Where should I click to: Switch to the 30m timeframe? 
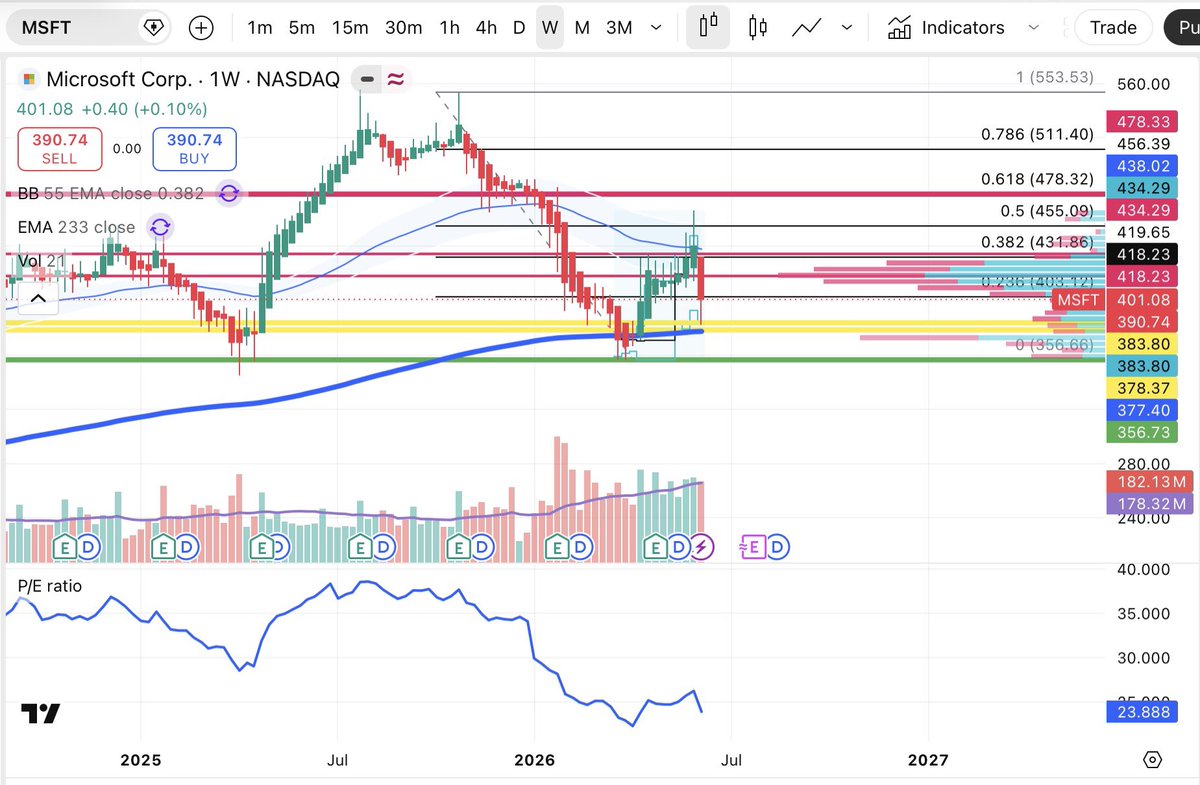click(404, 27)
